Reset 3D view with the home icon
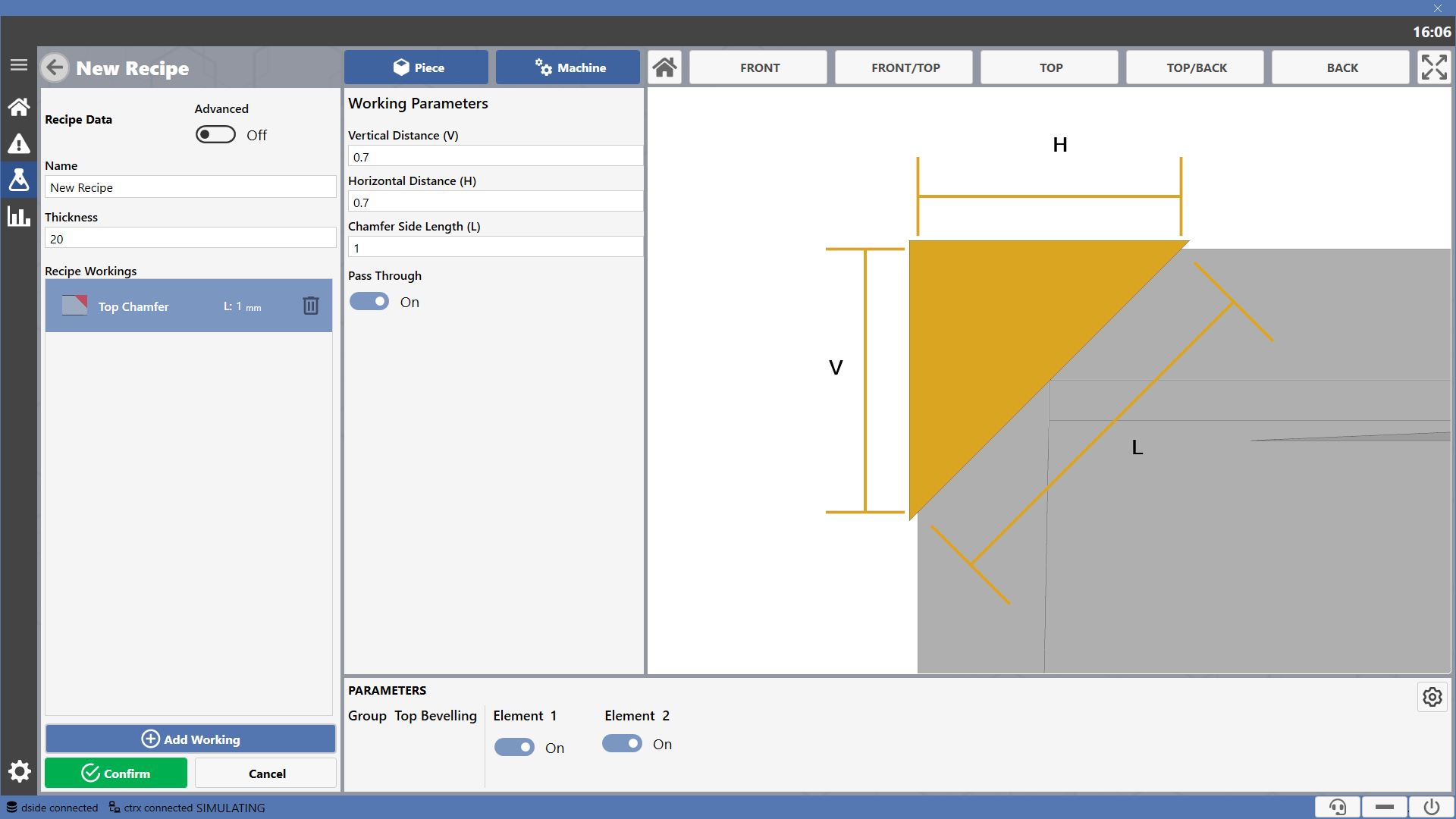This screenshot has height=819, width=1456. click(665, 67)
